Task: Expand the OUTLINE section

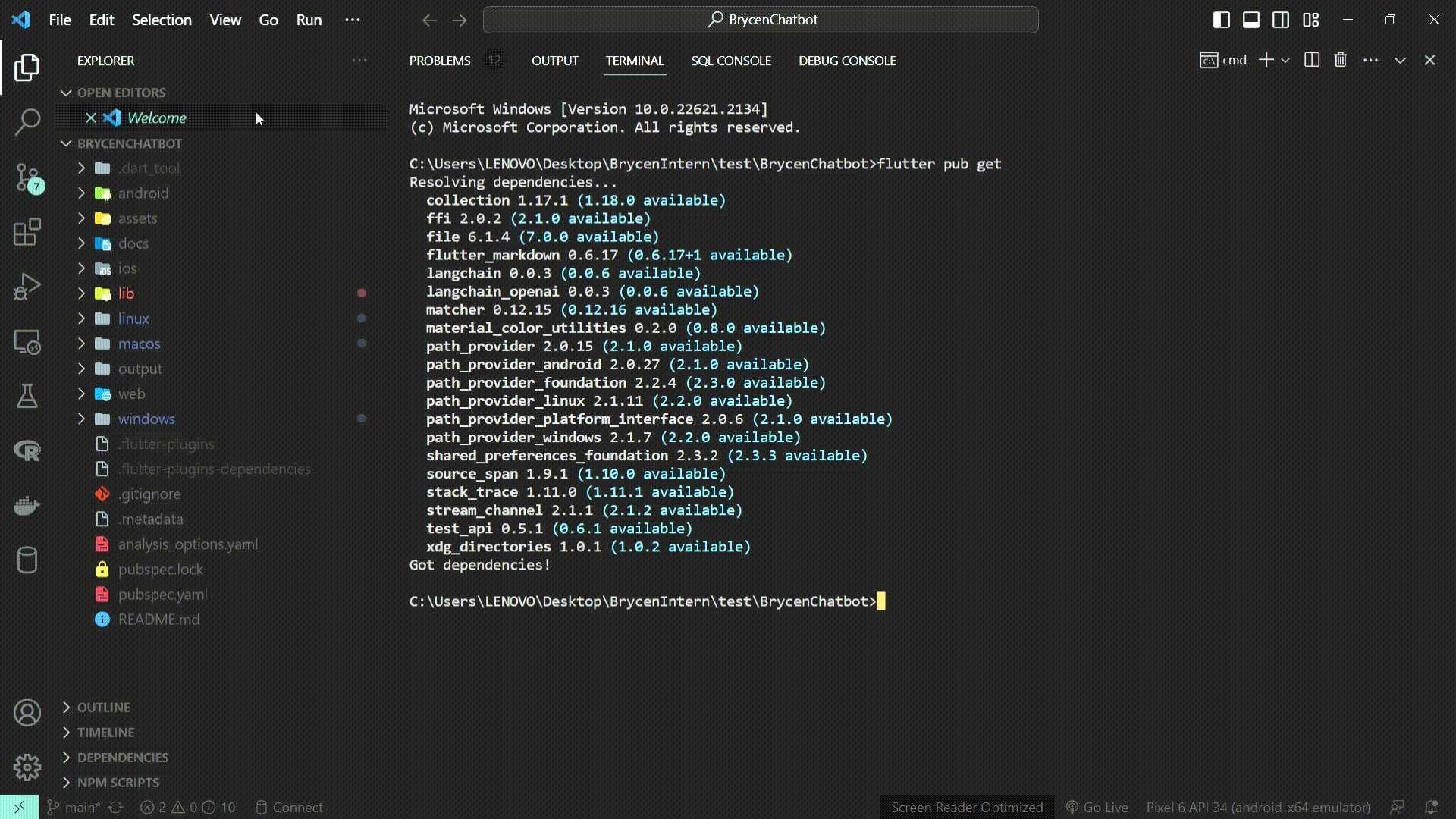Action: point(104,708)
